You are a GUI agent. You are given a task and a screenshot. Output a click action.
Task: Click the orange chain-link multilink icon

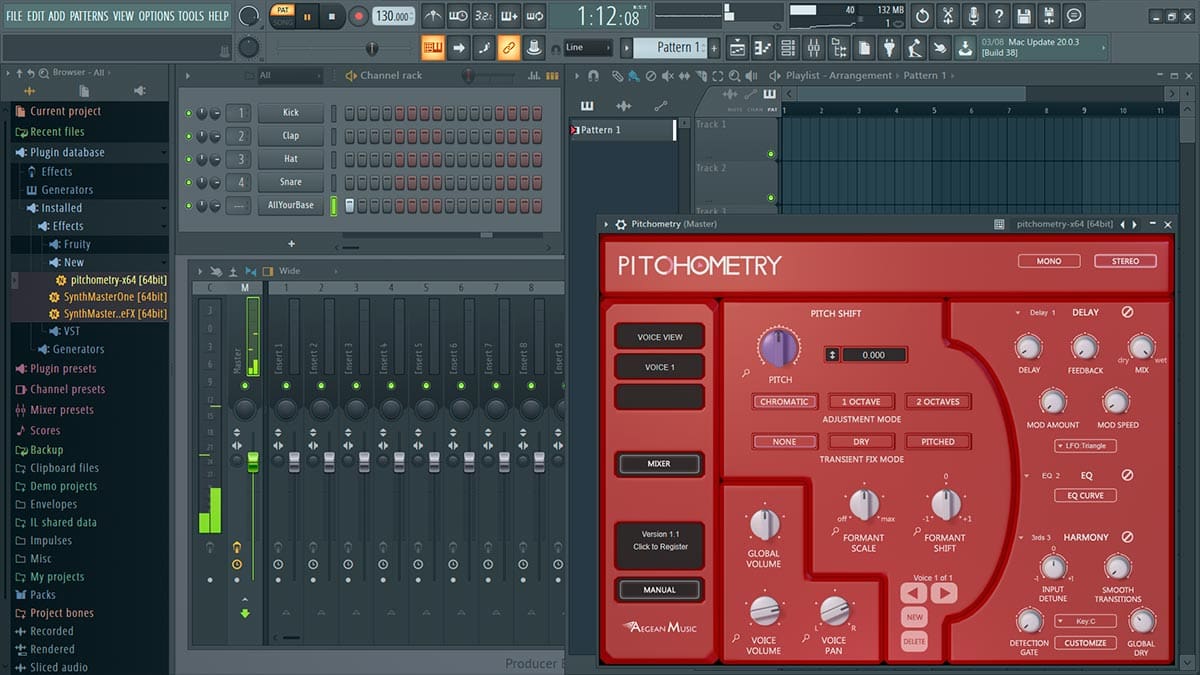click(508, 47)
